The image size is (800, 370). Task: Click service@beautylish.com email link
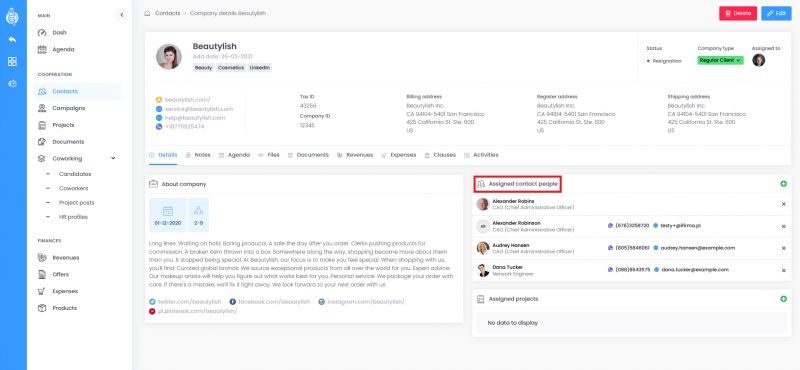pos(198,109)
